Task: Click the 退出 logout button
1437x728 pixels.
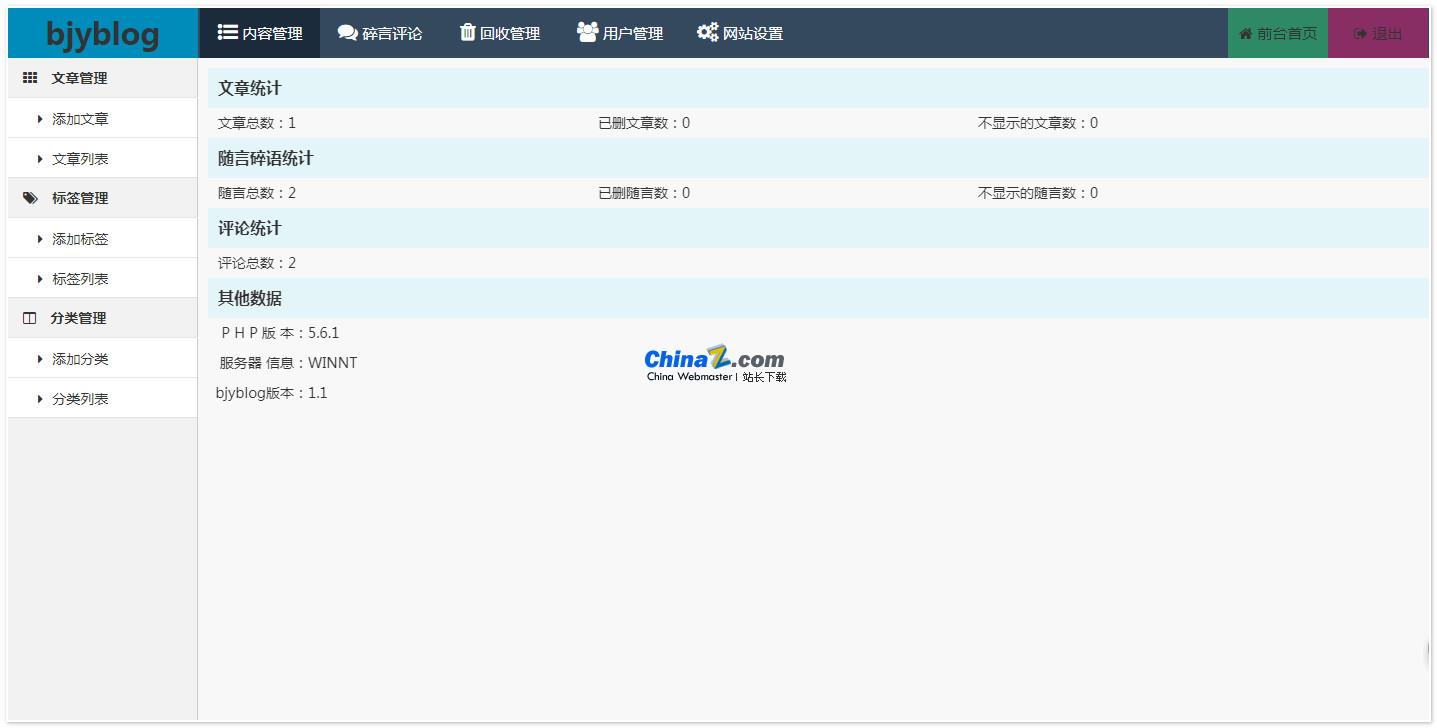Action: click(1378, 31)
